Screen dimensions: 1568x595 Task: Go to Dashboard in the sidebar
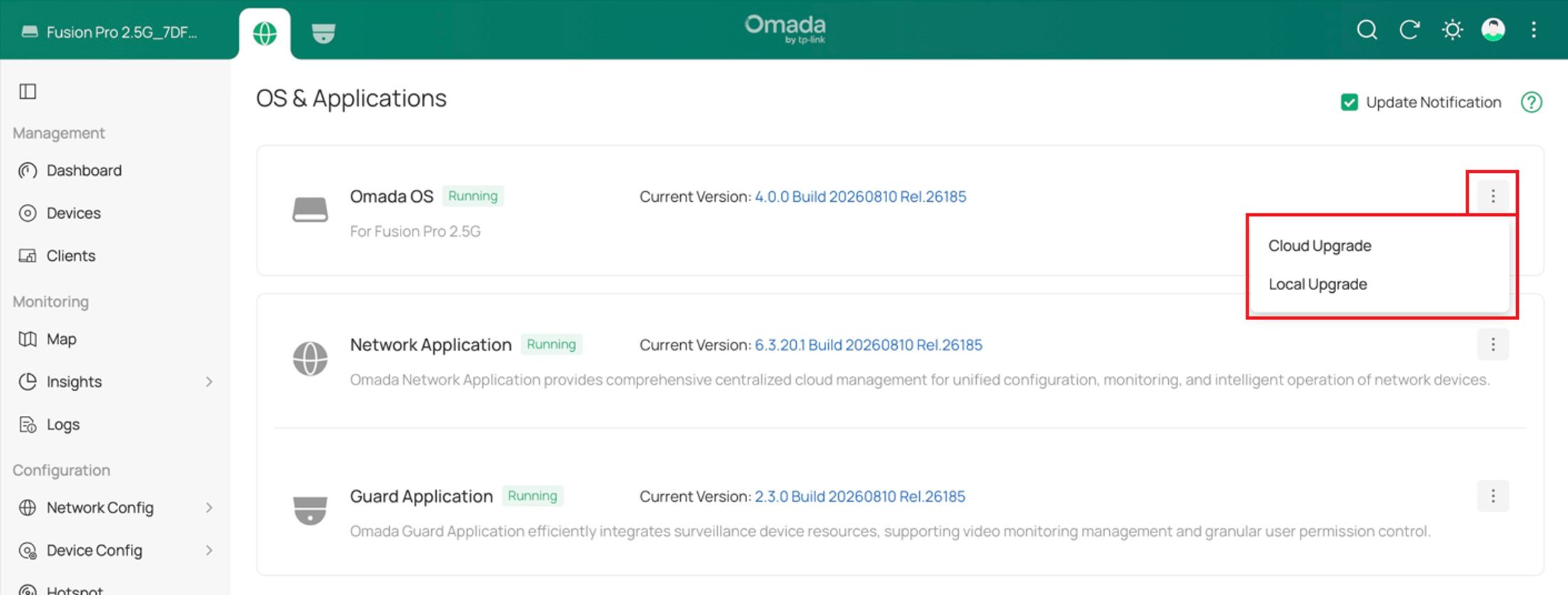tap(84, 171)
